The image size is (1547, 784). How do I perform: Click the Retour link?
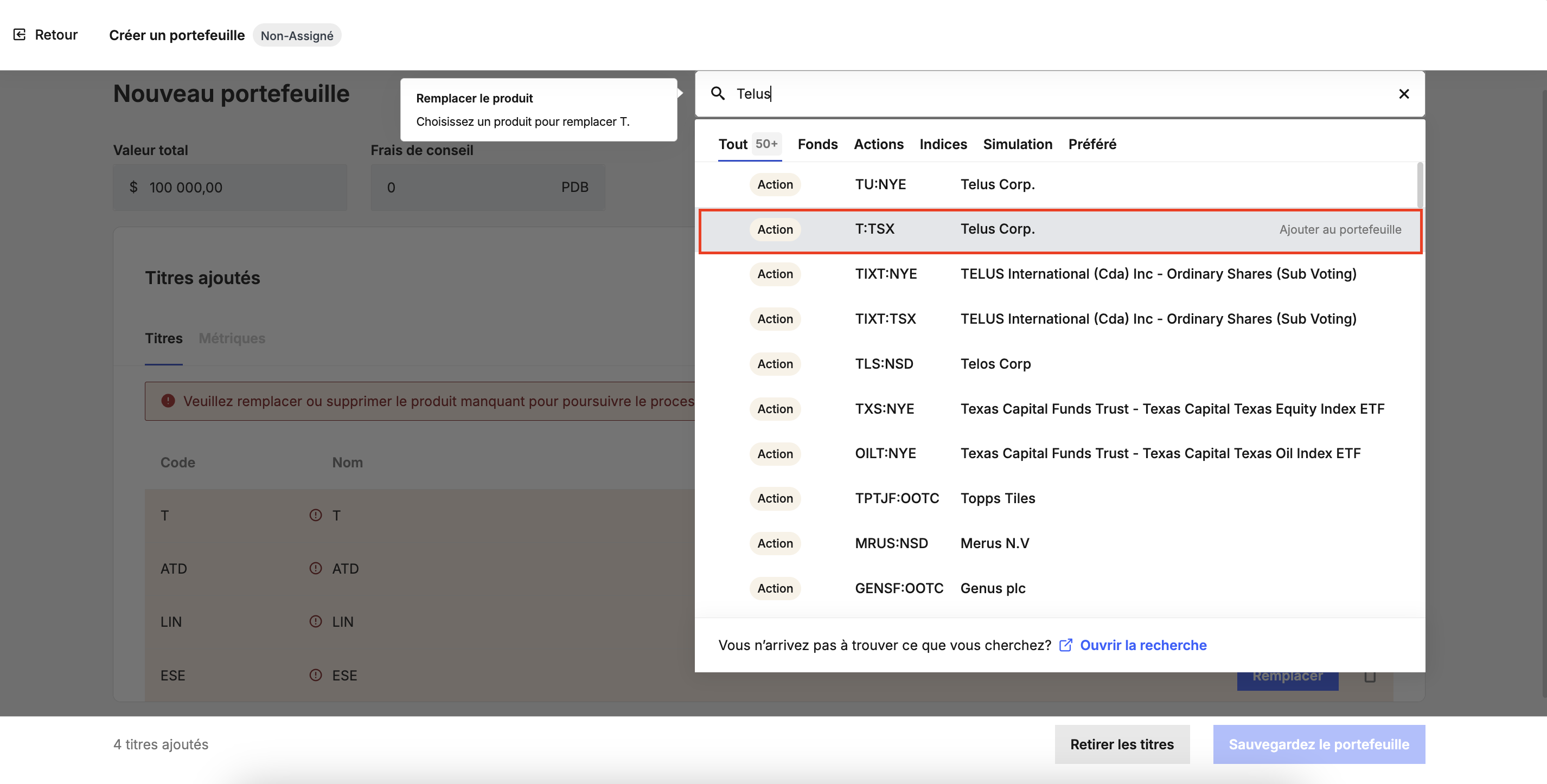coord(56,35)
